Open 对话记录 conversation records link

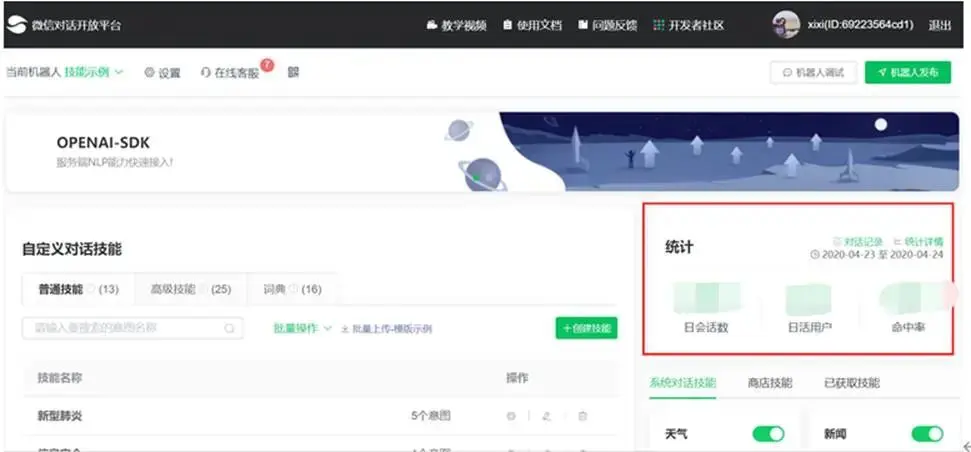click(857, 241)
